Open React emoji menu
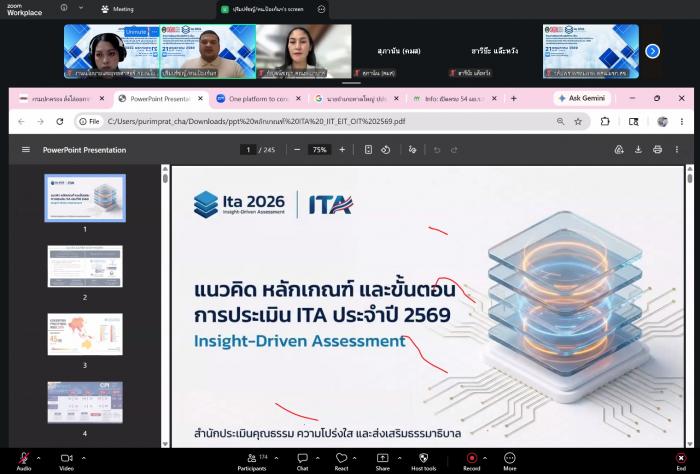 pos(342,461)
